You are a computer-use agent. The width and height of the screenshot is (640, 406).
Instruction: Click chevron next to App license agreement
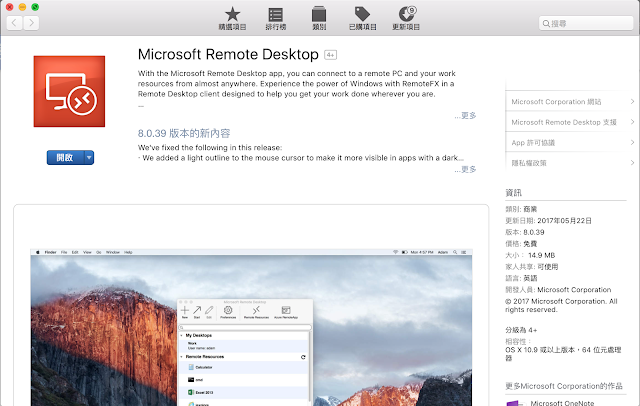click(x=632, y=142)
